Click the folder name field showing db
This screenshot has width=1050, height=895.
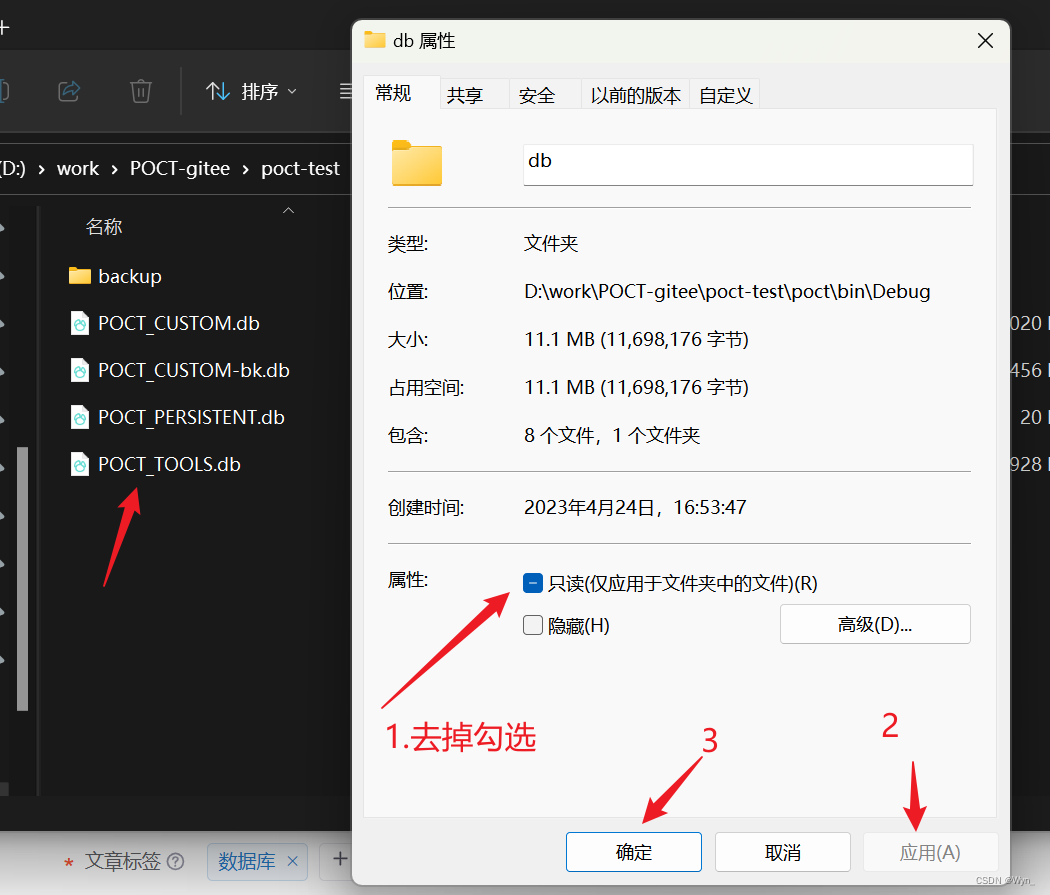[748, 163]
